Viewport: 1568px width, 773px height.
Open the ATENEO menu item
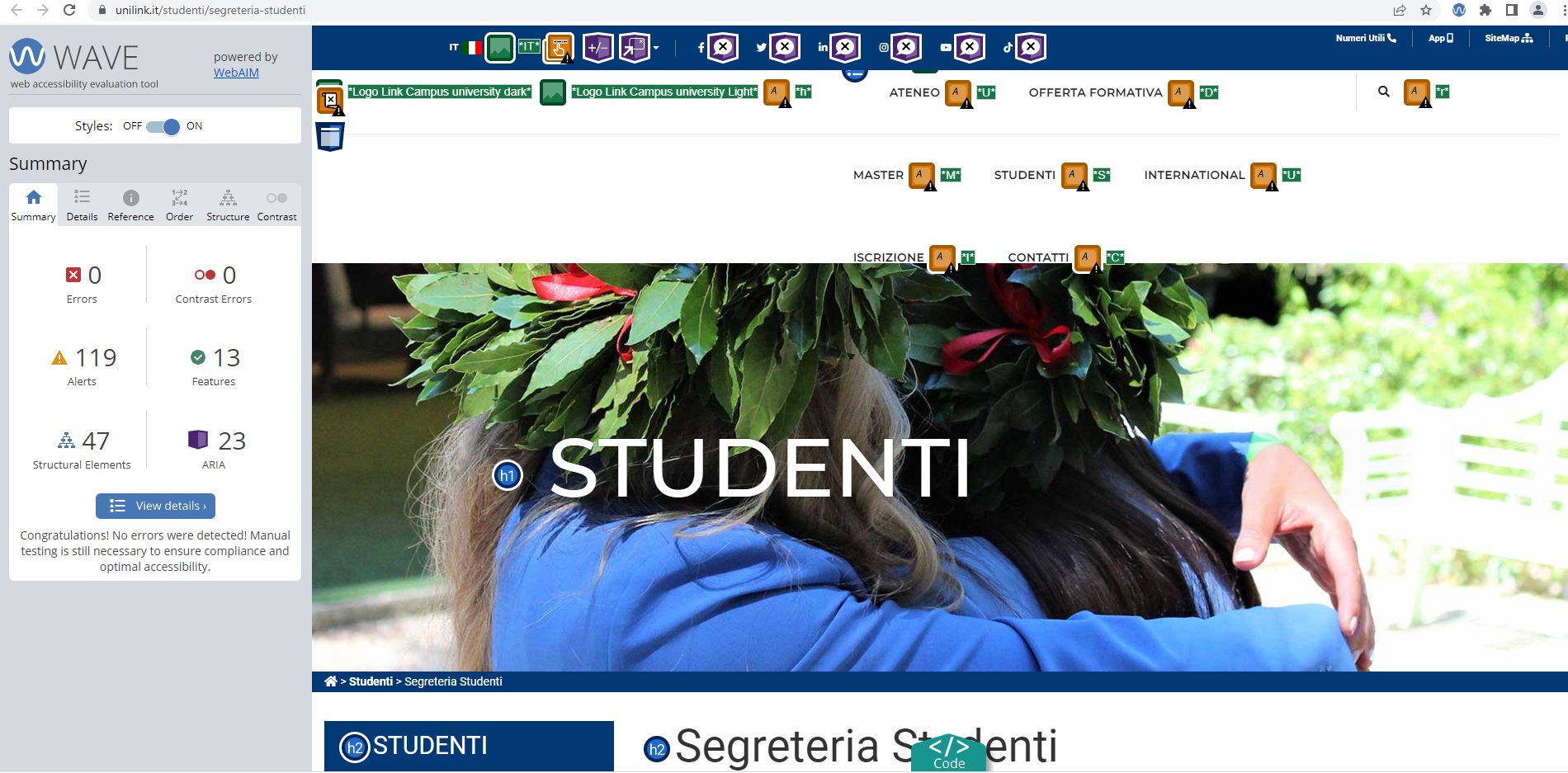click(x=914, y=92)
